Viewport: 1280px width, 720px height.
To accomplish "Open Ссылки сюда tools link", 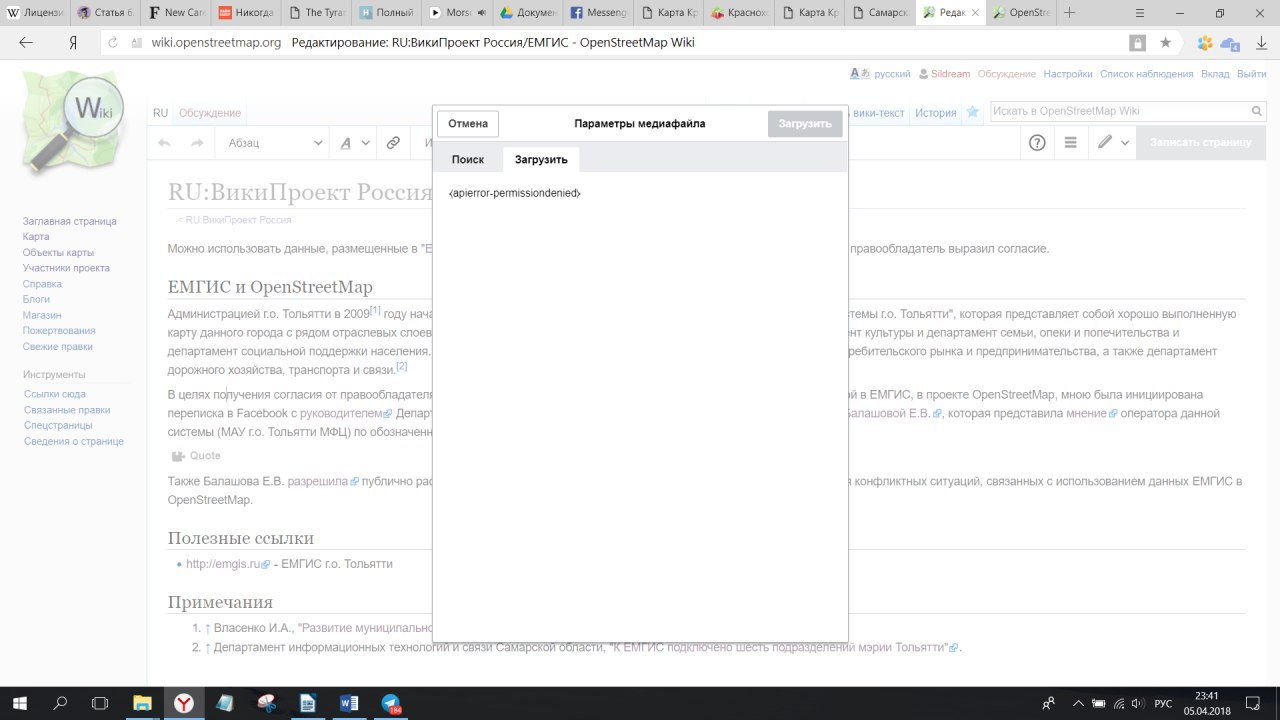I will [x=55, y=394].
